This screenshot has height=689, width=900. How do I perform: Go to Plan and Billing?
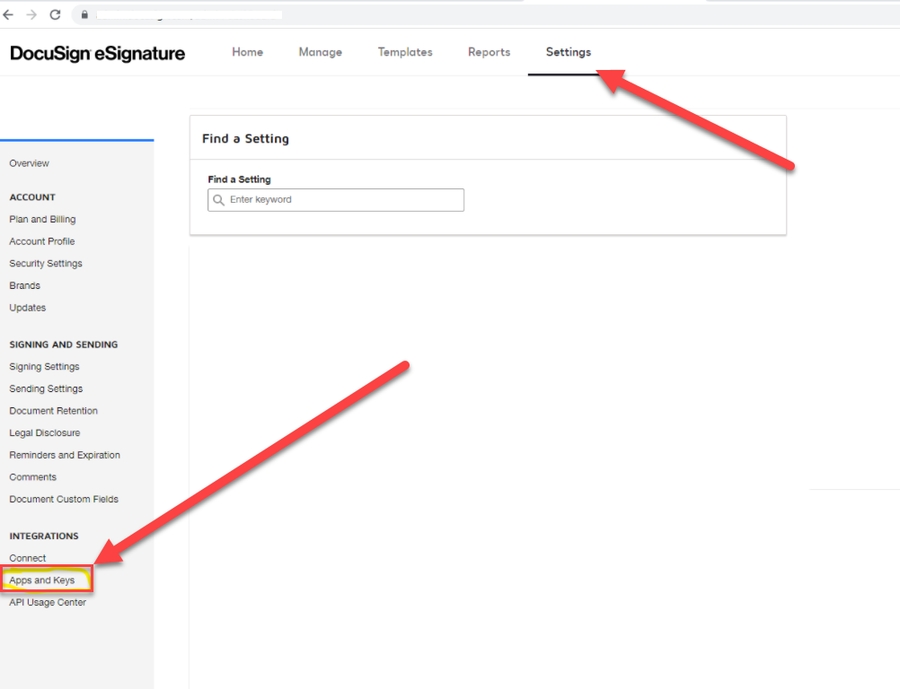point(42,219)
